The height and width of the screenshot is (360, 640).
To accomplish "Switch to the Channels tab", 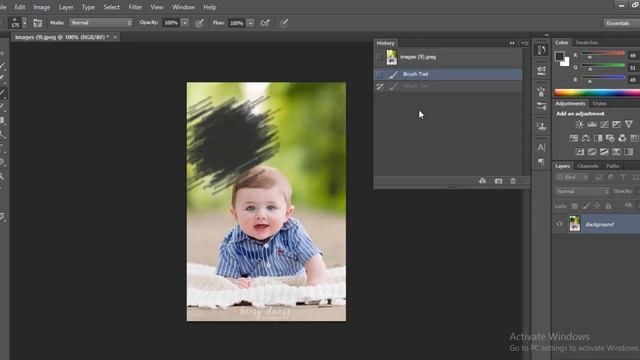I will 588,166.
